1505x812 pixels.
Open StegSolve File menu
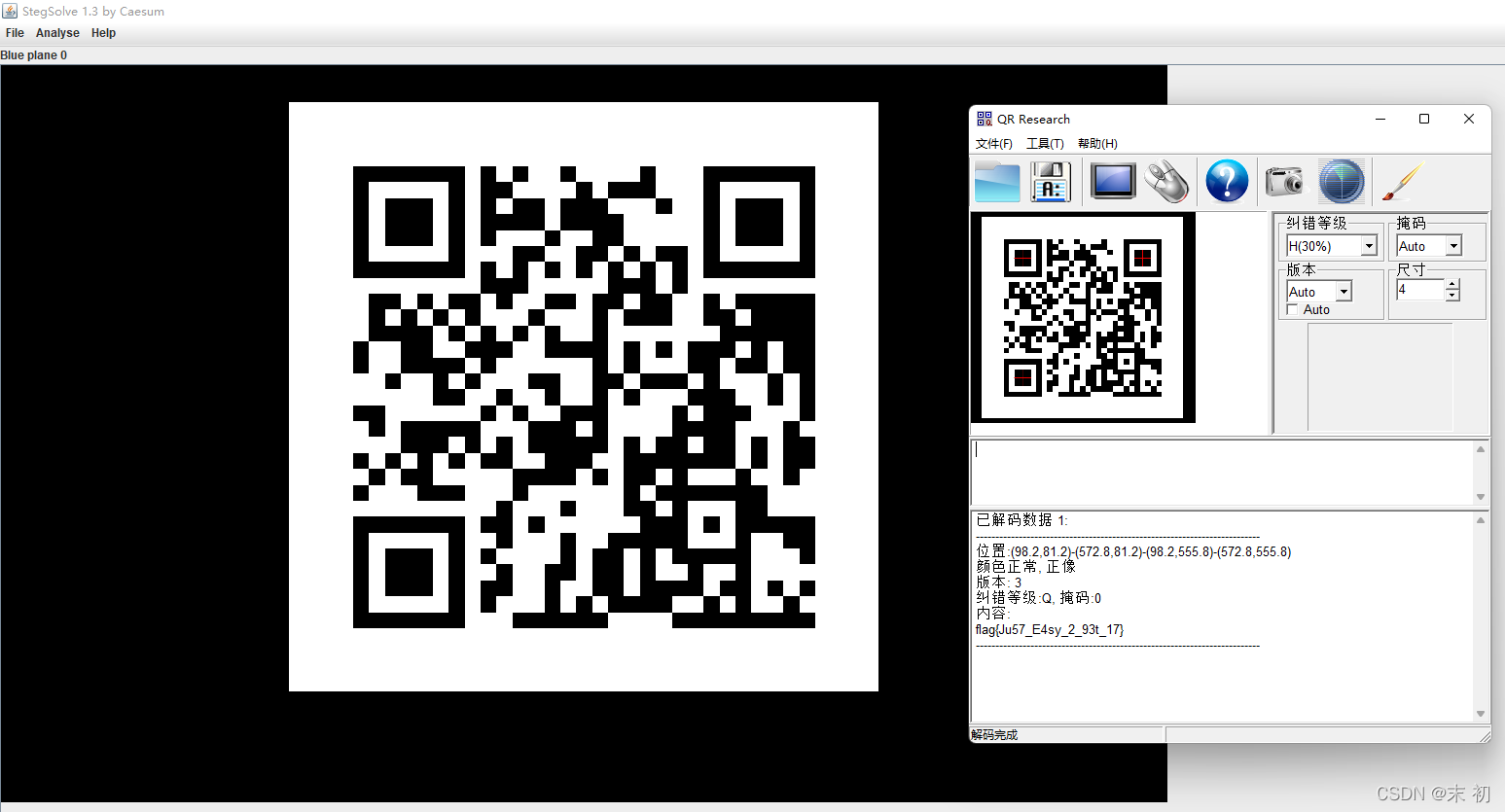tap(15, 33)
